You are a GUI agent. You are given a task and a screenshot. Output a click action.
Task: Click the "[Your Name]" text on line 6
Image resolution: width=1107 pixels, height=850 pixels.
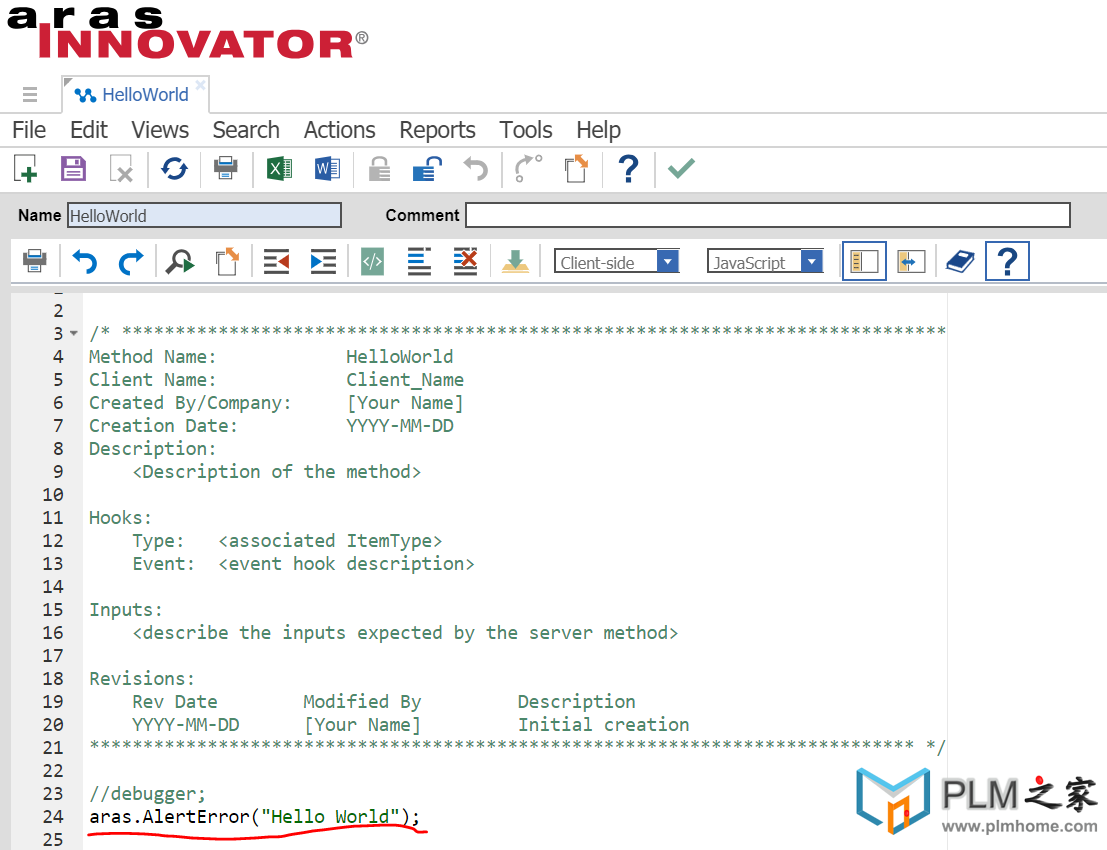click(405, 403)
